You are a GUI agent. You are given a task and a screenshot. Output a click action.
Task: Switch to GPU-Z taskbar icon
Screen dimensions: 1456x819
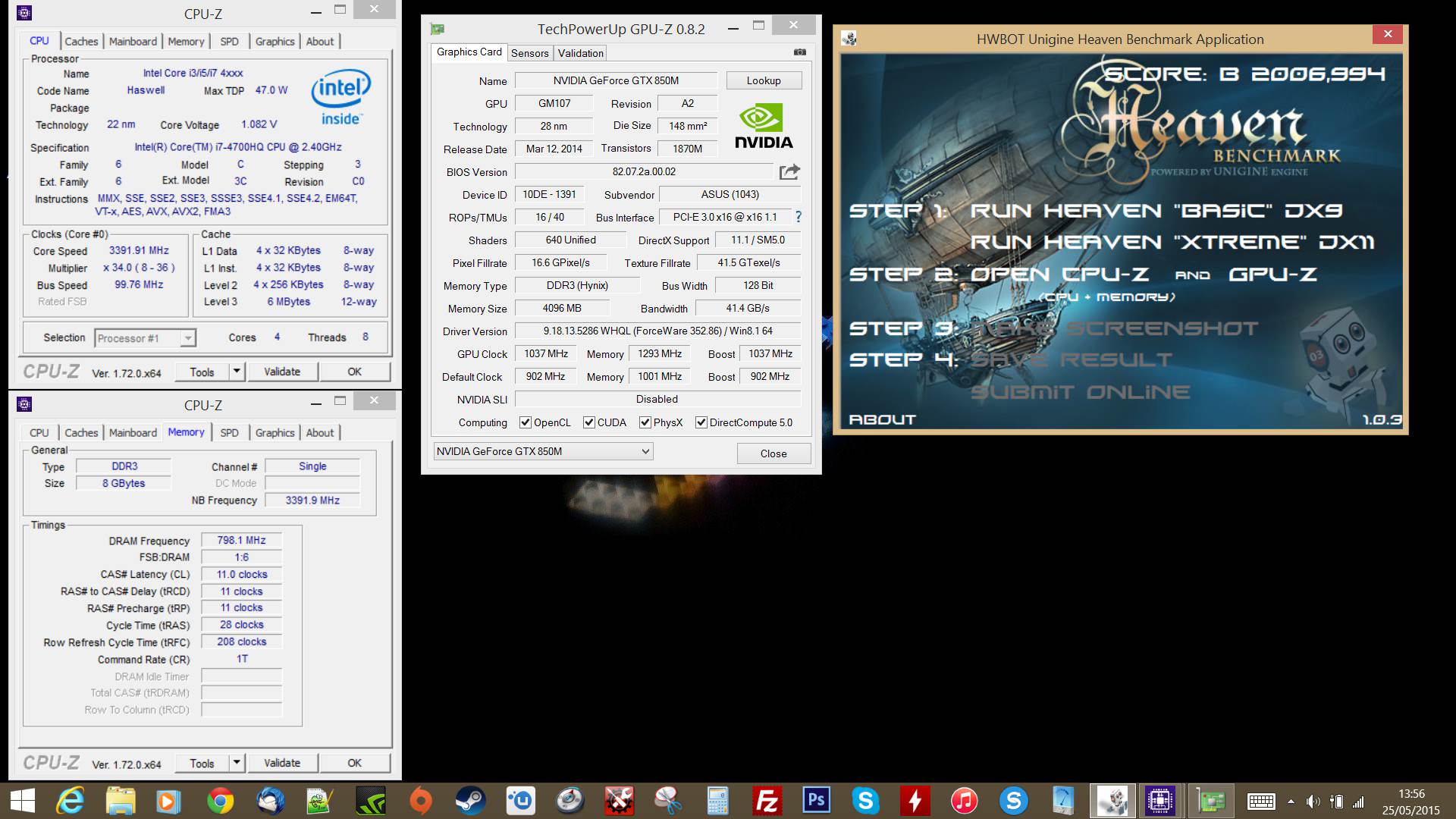[x=1210, y=801]
